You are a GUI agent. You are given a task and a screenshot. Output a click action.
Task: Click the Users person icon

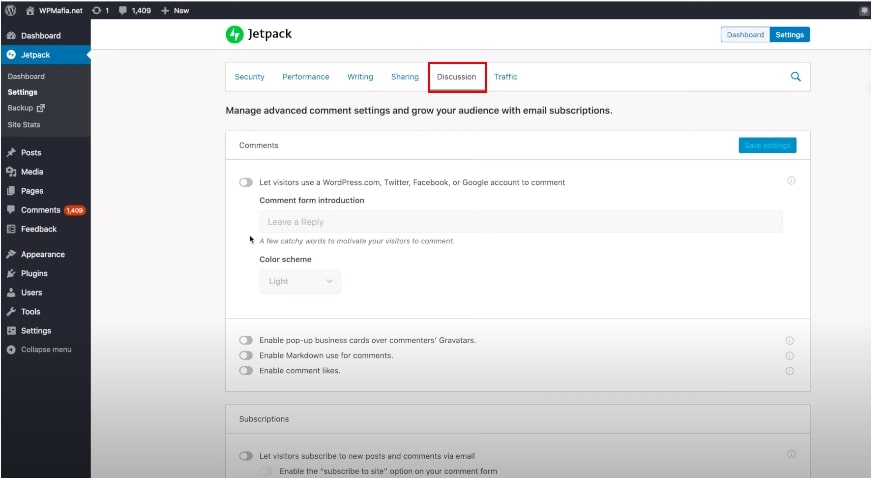11,293
